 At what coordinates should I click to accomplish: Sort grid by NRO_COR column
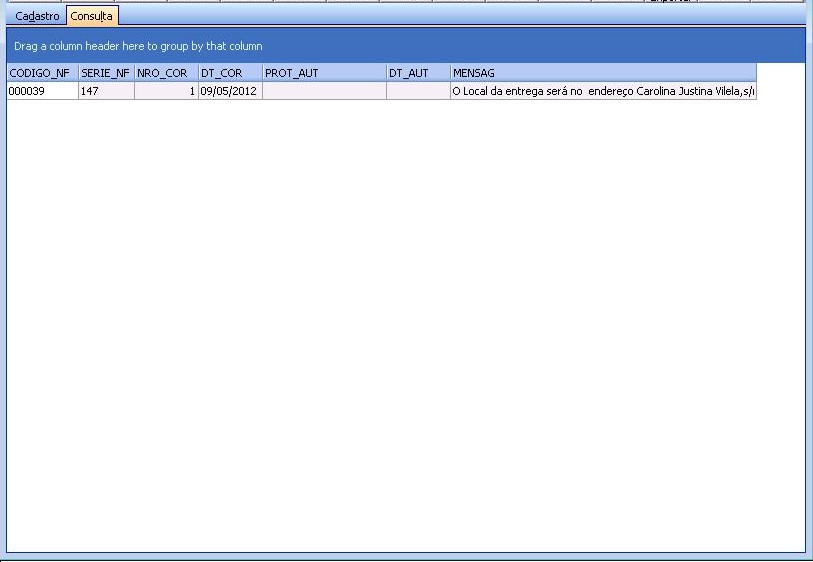pyautogui.click(x=165, y=73)
